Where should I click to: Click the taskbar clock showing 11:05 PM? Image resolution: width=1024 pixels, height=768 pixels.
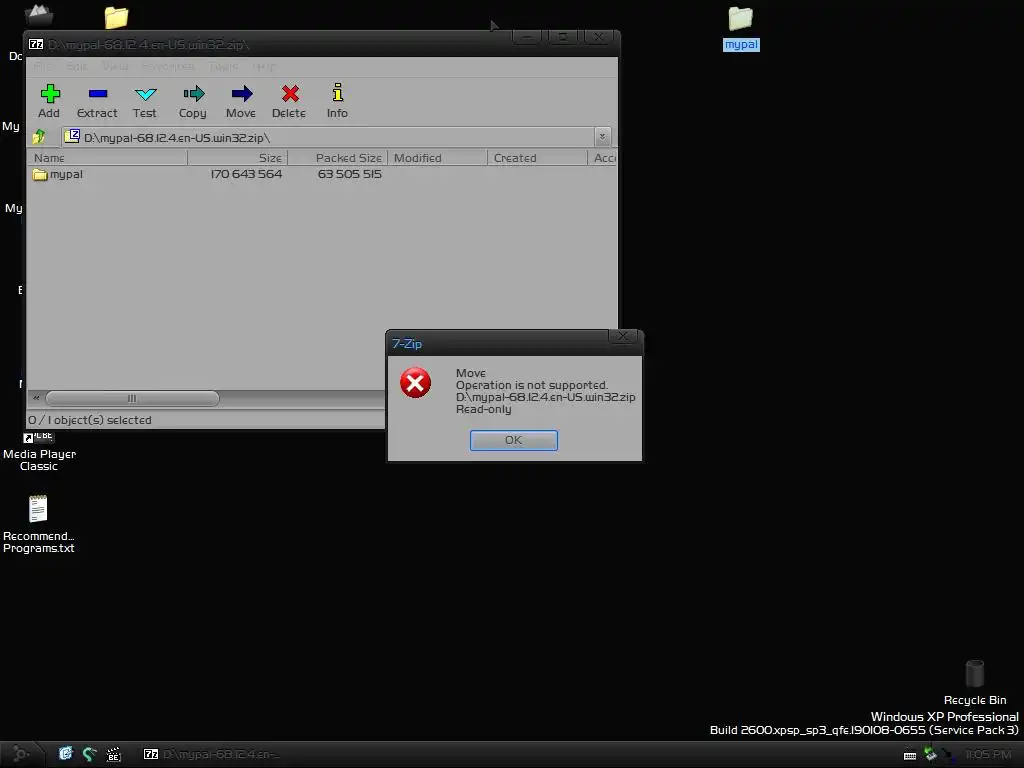[988, 754]
